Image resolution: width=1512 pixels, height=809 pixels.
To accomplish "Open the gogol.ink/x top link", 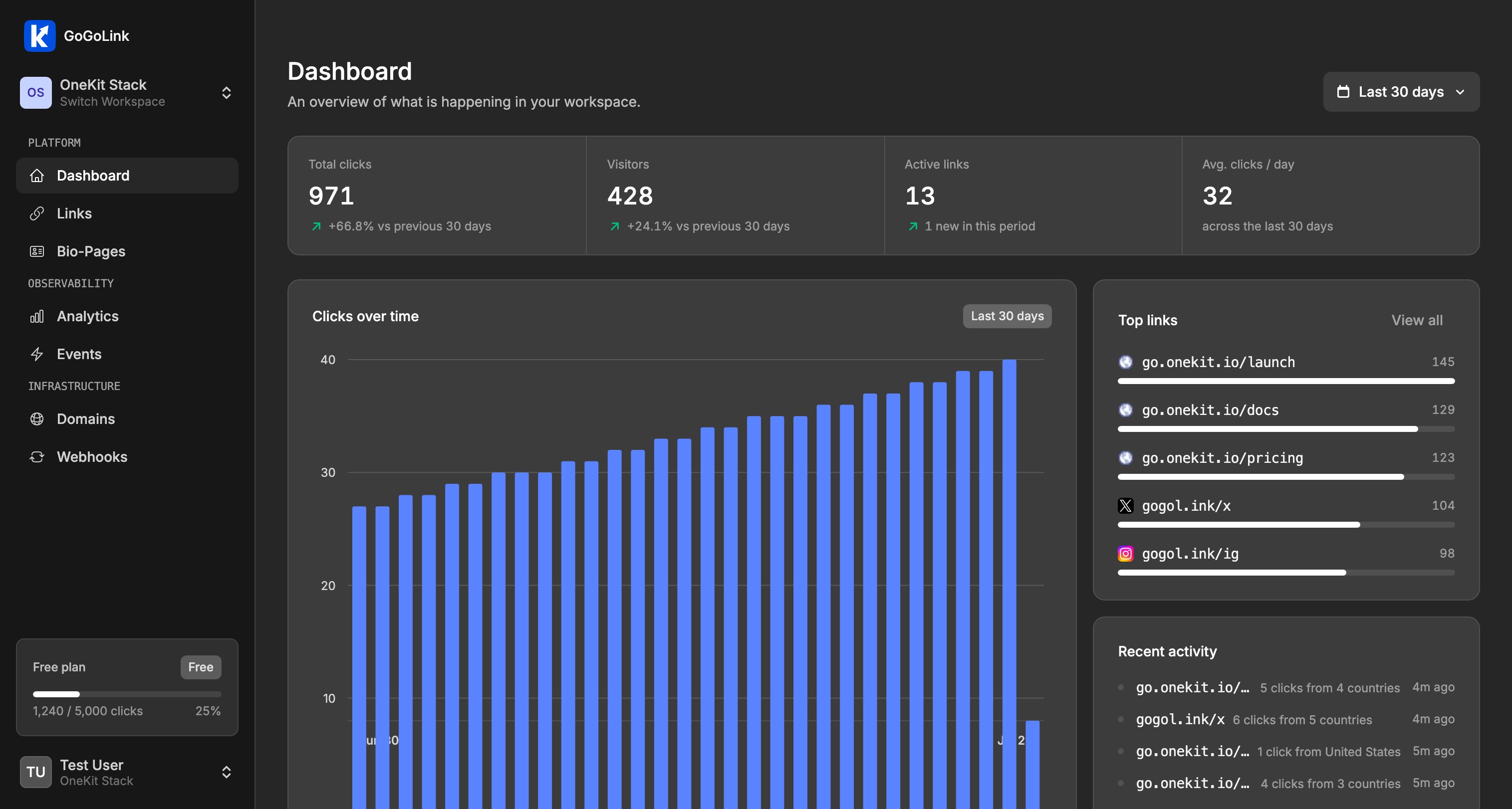I will [1186, 506].
